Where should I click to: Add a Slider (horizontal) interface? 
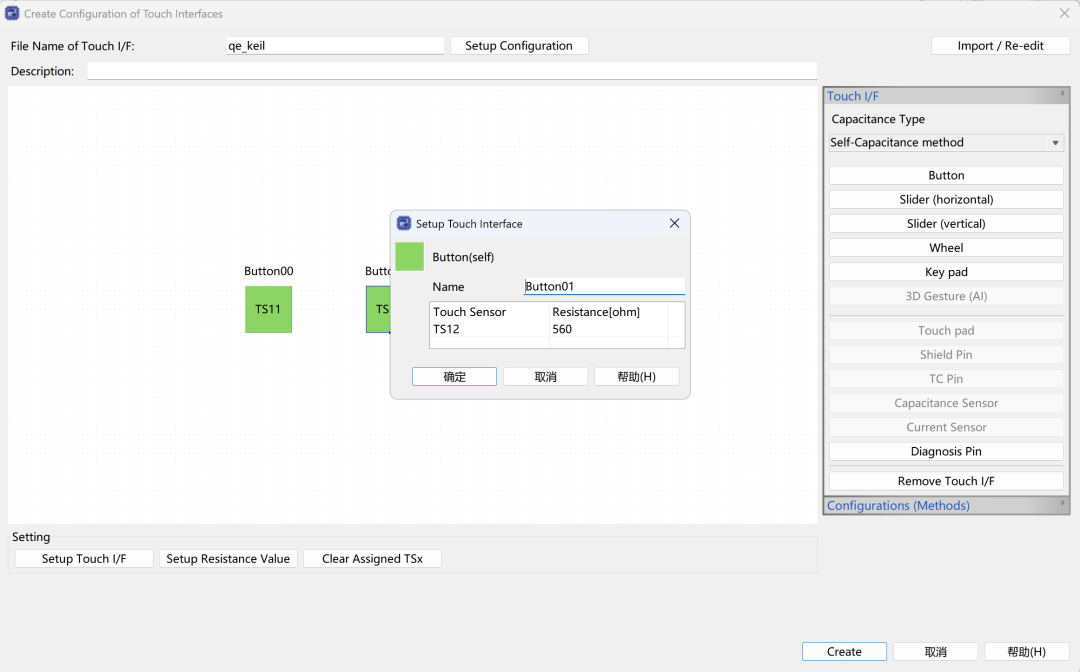945,200
